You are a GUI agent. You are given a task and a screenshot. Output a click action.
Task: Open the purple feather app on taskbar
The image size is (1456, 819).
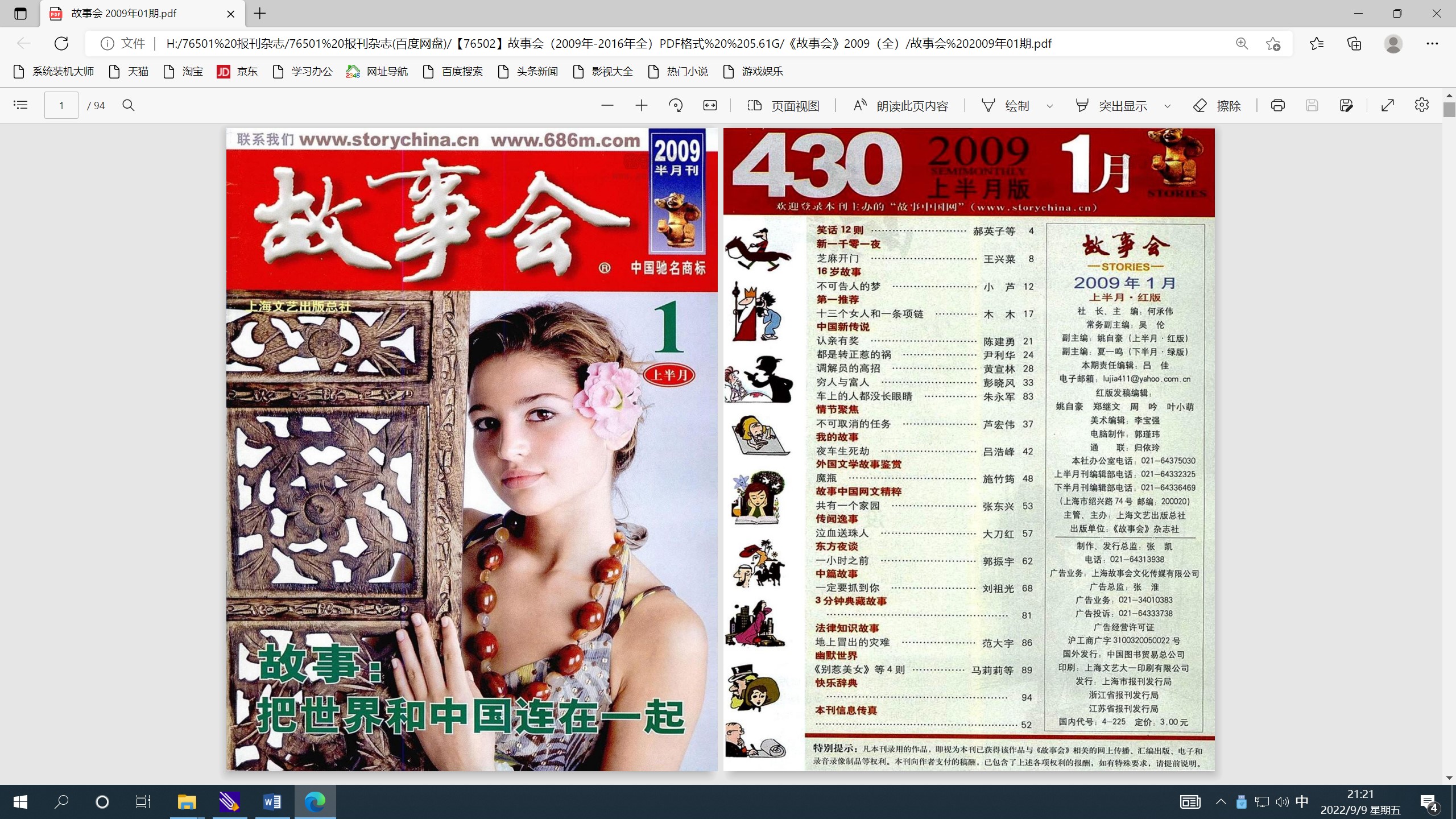point(229,802)
